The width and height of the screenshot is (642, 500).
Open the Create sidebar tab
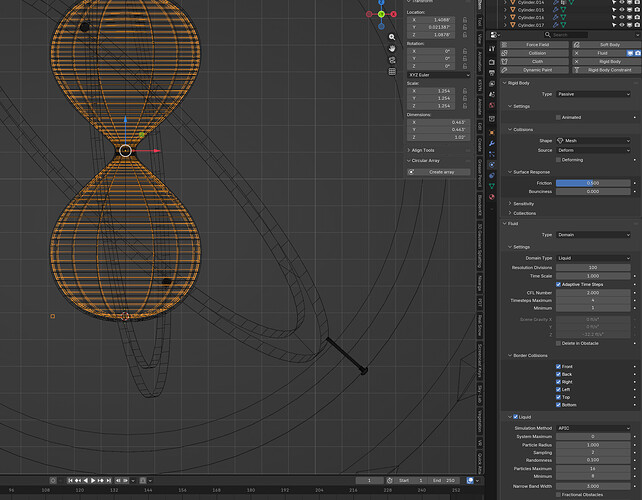[x=480, y=145]
